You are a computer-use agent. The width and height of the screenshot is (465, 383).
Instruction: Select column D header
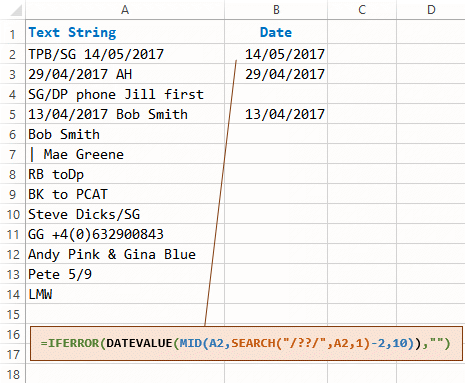click(x=431, y=10)
